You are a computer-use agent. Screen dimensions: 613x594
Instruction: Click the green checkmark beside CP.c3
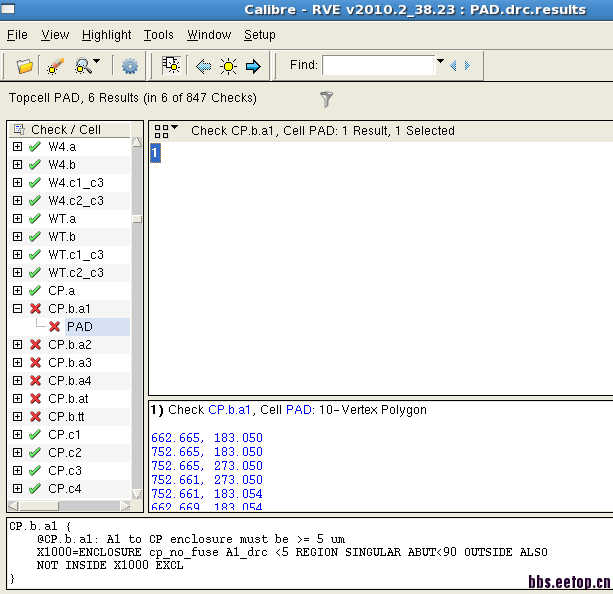pos(35,470)
